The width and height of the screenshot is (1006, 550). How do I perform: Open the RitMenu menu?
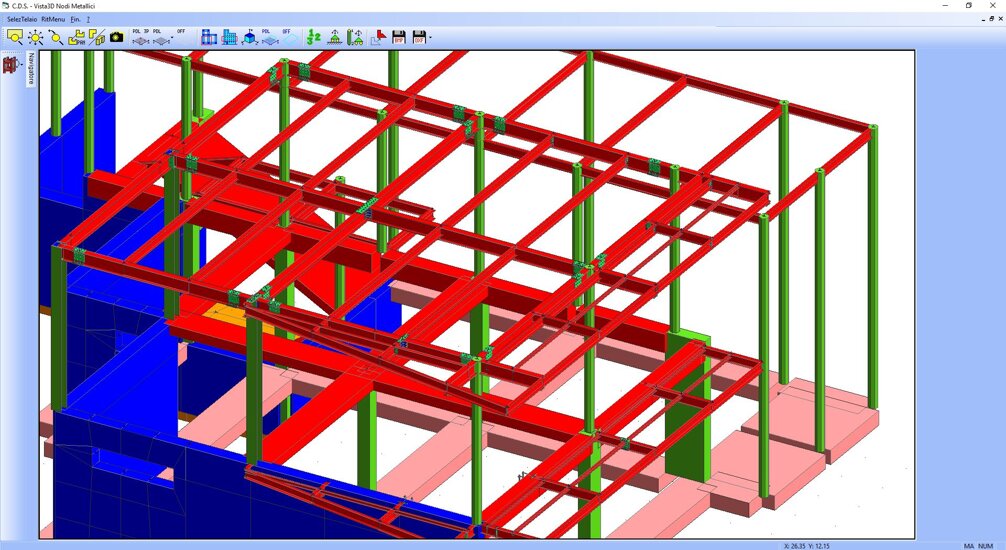pos(54,19)
